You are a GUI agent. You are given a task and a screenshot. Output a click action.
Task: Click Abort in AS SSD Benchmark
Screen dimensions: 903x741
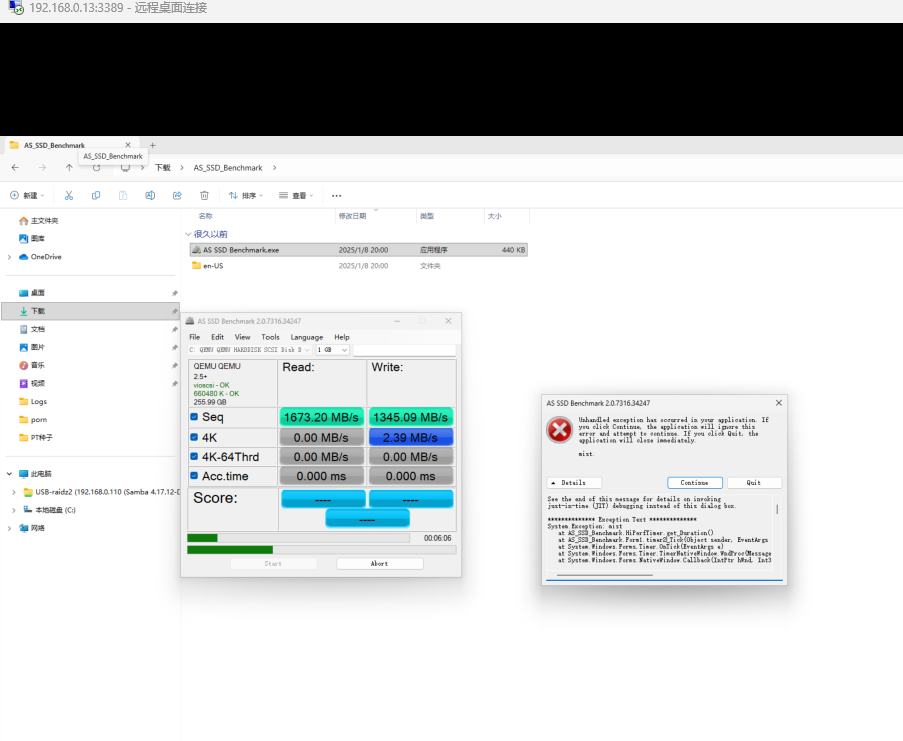click(380, 564)
